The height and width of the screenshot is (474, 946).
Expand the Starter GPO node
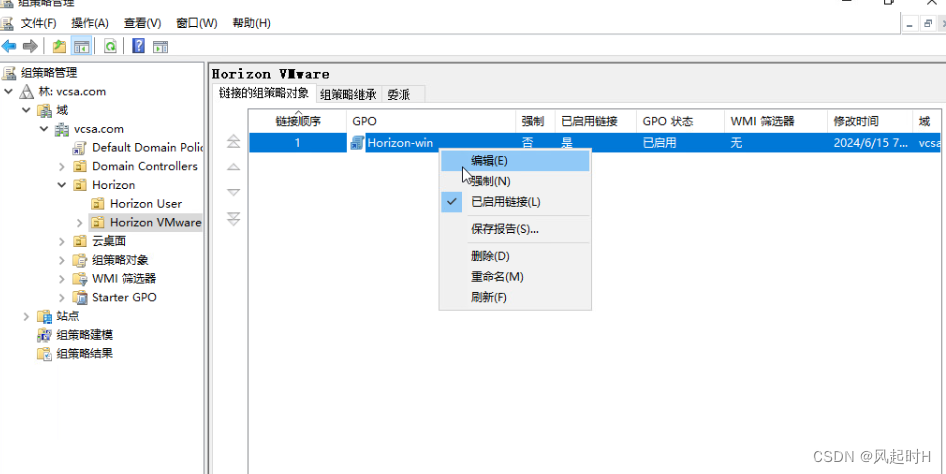coord(62,297)
